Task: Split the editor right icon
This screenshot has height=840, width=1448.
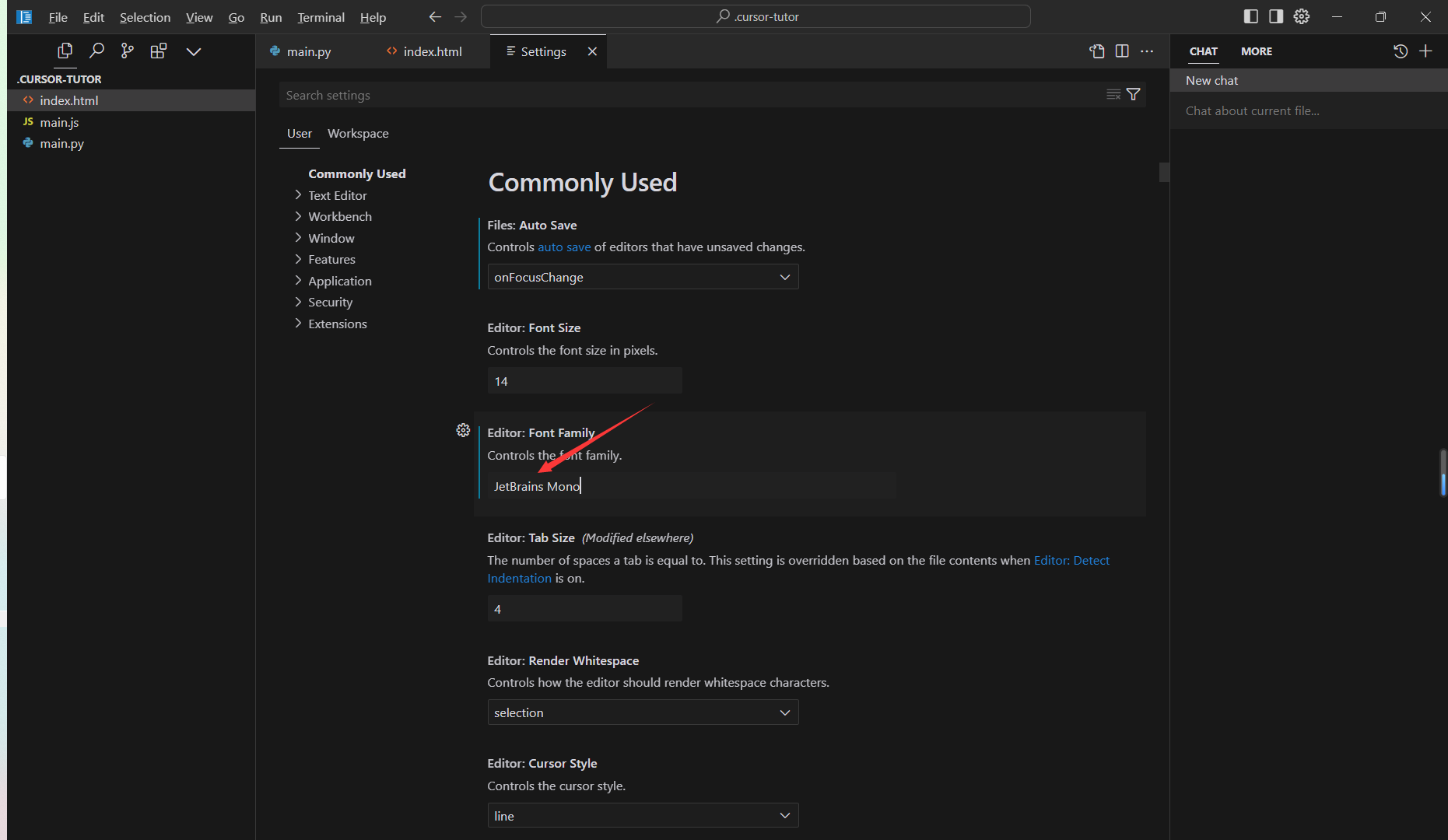Action: pyautogui.click(x=1122, y=51)
